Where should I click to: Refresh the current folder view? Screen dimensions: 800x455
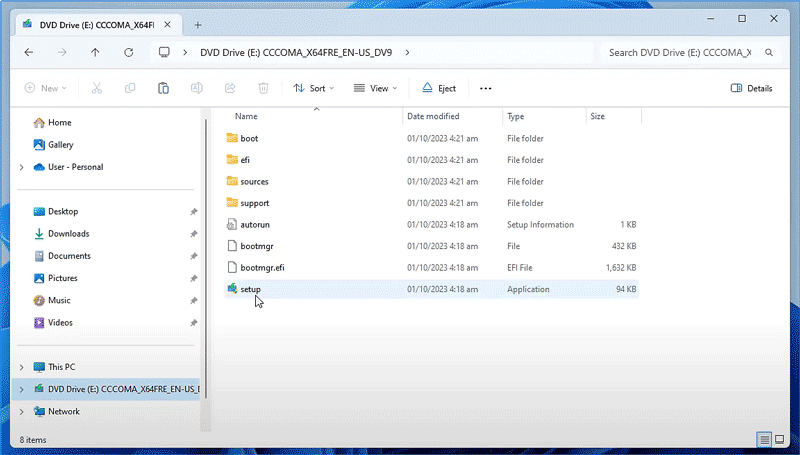(x=129, y=52)
